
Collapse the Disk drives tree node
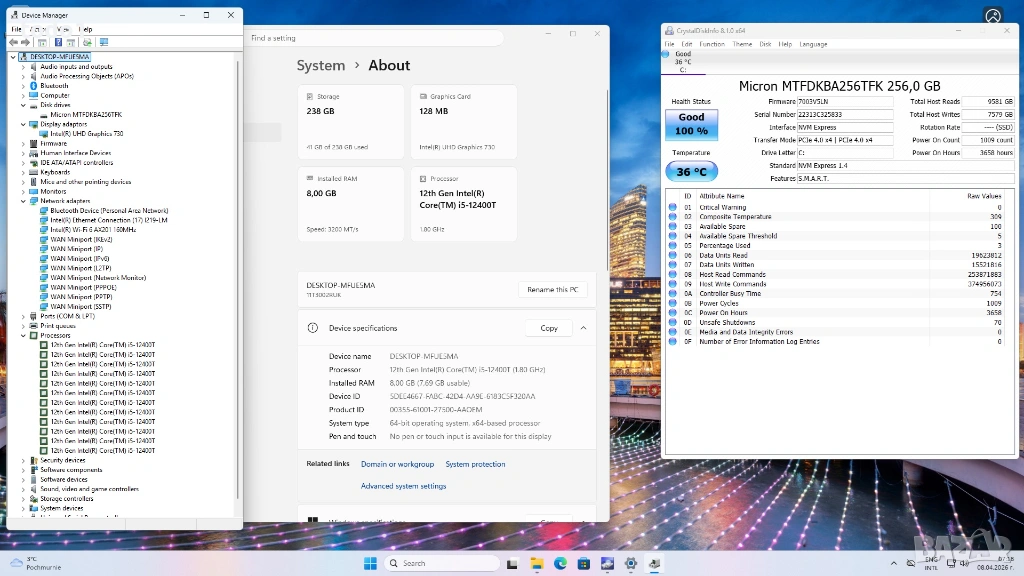pyautogui.click(x=23, y=105)
